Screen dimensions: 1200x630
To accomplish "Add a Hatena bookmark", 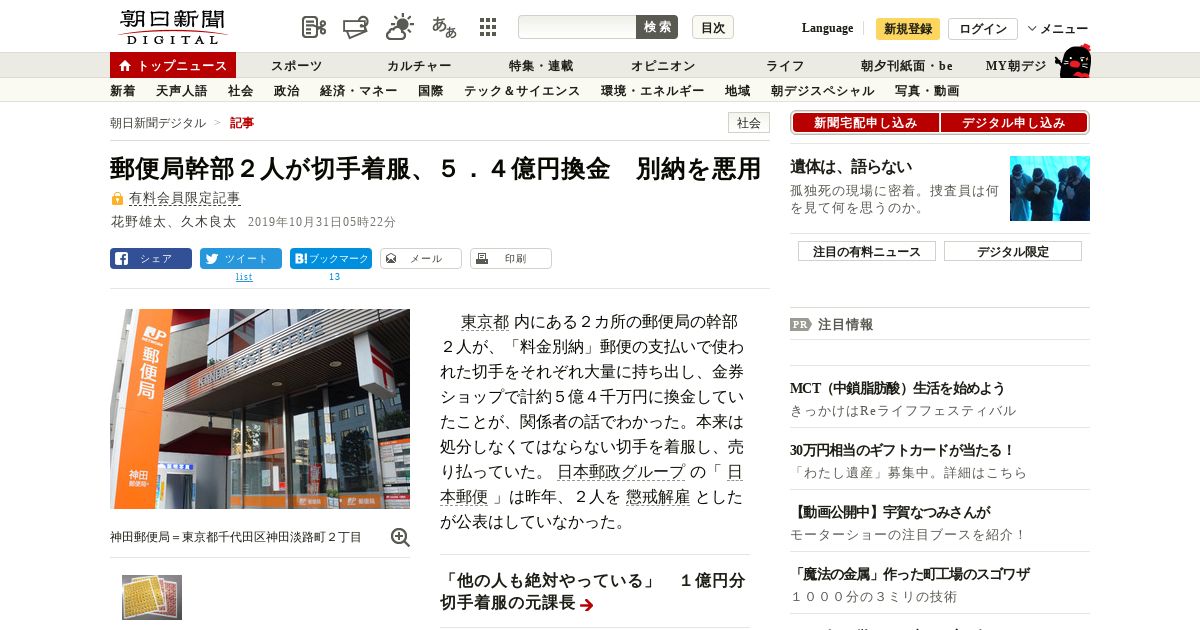I will tap(331, 258).
